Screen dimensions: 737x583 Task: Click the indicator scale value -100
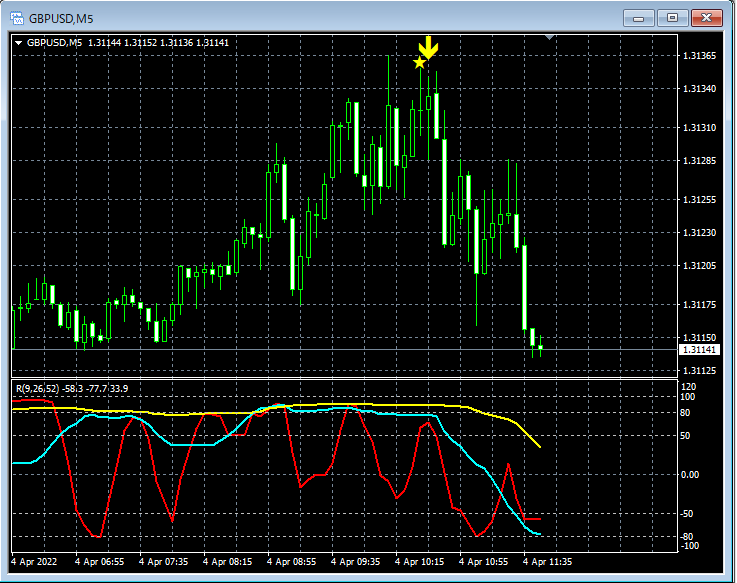pos(690,546)
